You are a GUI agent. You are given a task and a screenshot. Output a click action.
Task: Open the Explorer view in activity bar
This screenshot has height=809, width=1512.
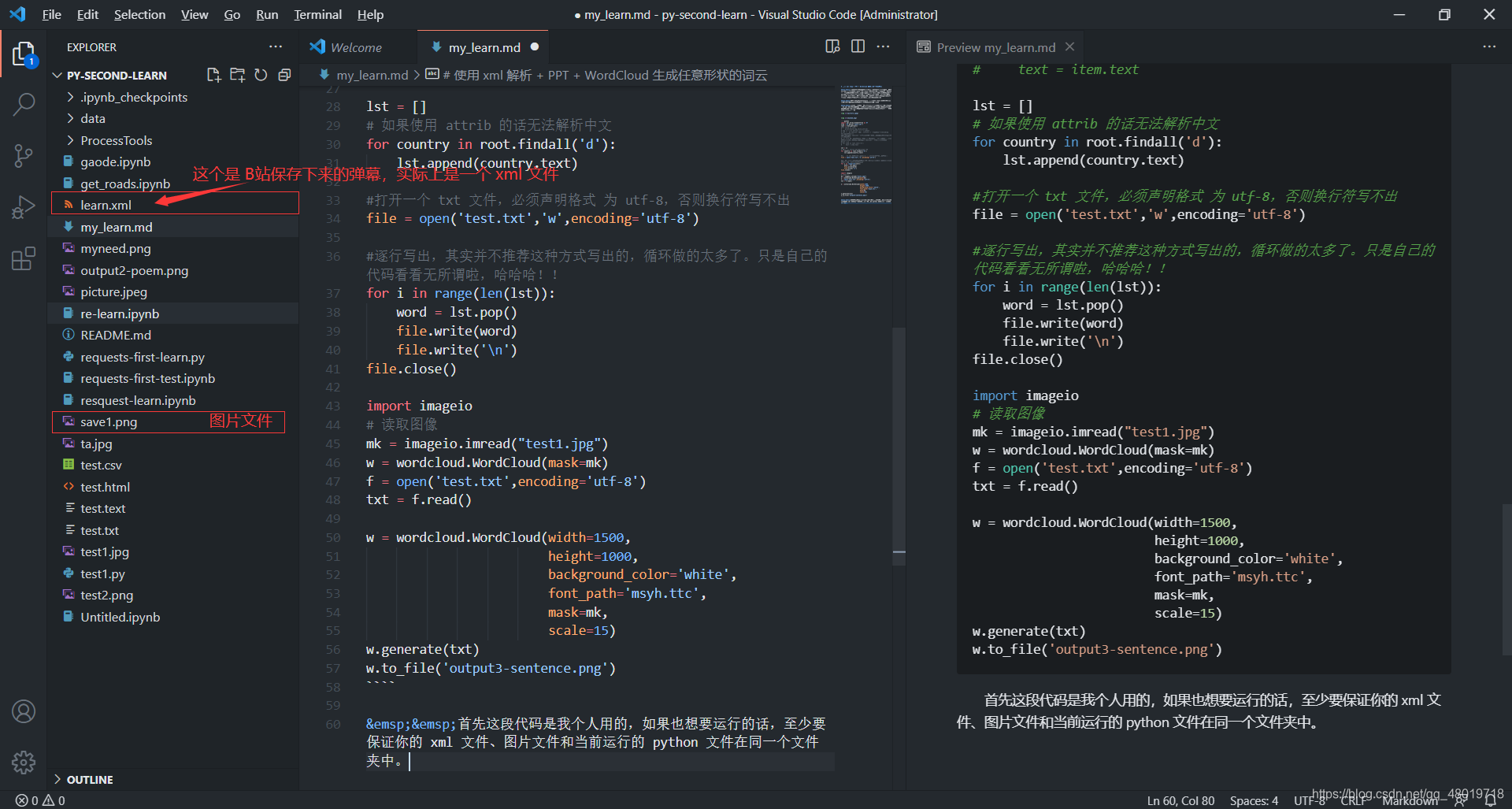(x=24, y=54)
